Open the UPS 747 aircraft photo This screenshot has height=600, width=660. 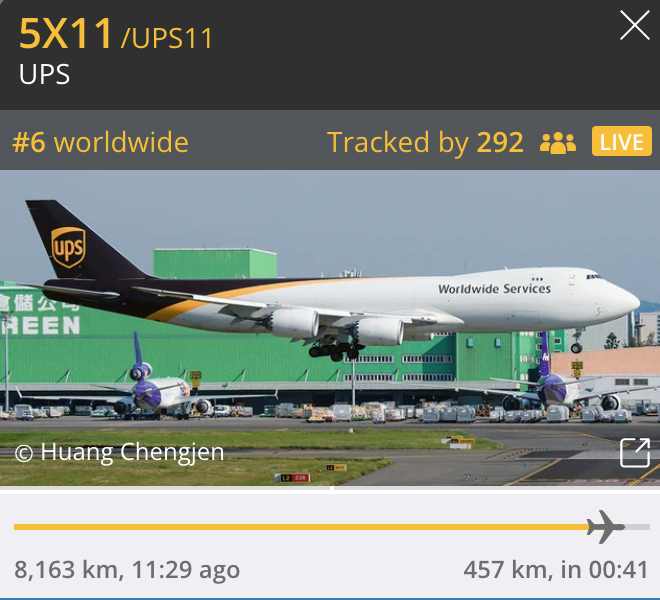pos(330,328)
